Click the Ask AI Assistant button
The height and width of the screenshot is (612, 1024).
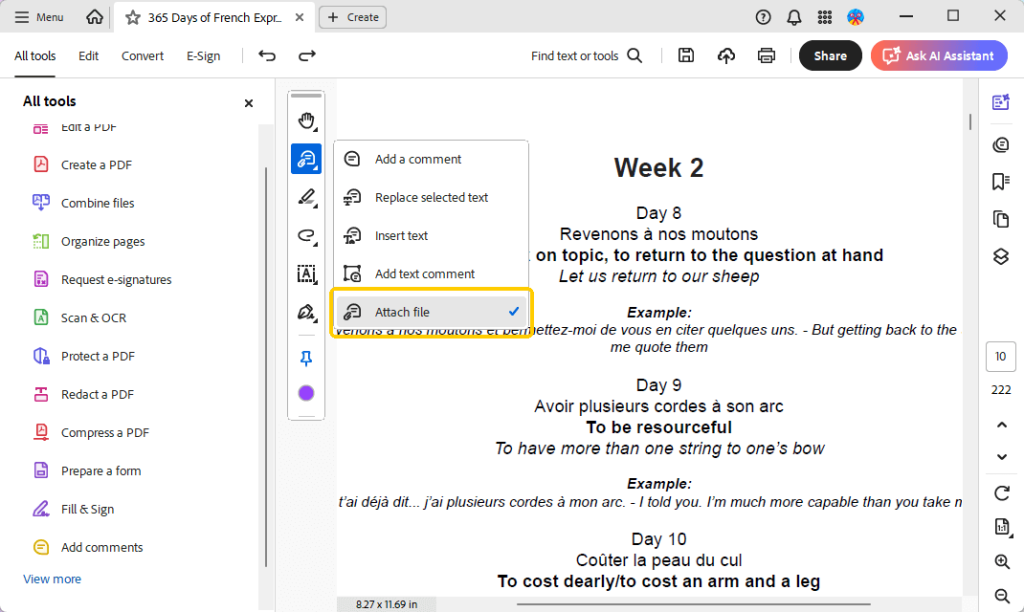[938, 55]
